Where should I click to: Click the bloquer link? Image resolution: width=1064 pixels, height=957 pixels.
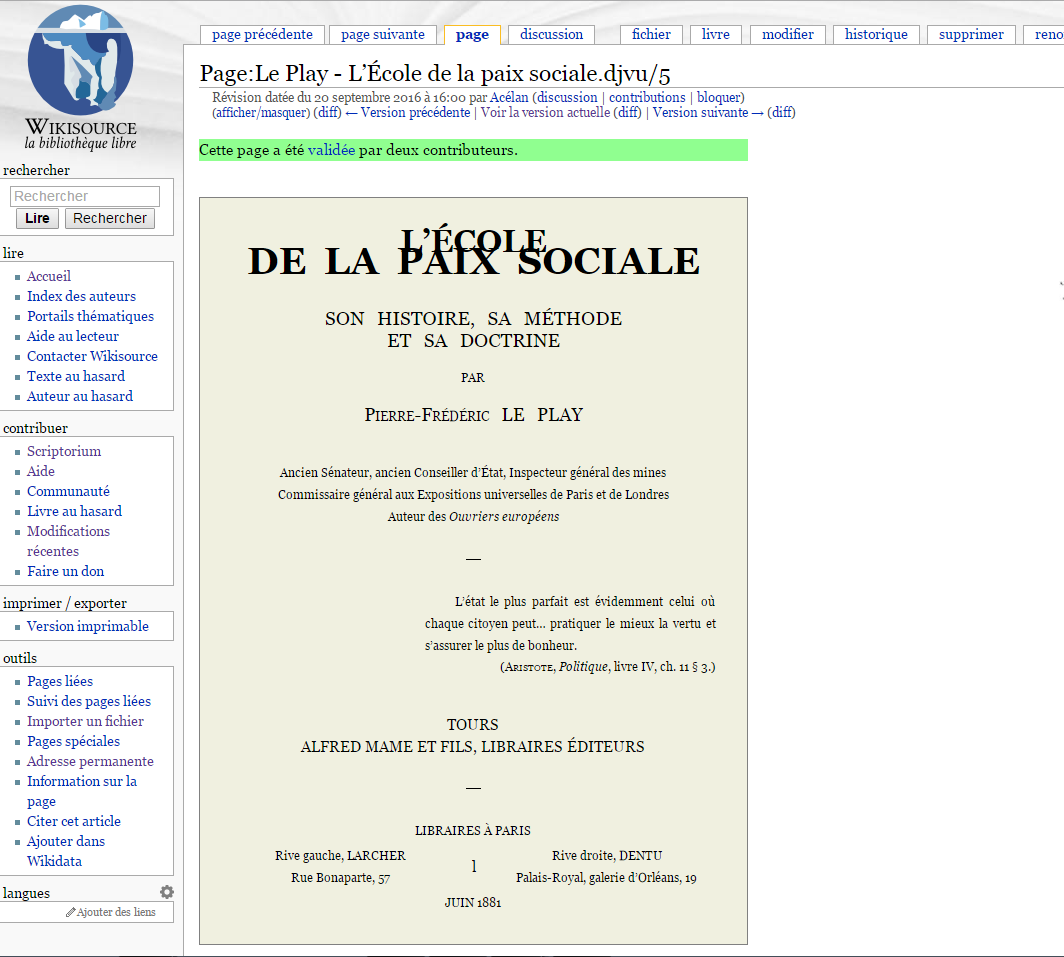point(719,98)
